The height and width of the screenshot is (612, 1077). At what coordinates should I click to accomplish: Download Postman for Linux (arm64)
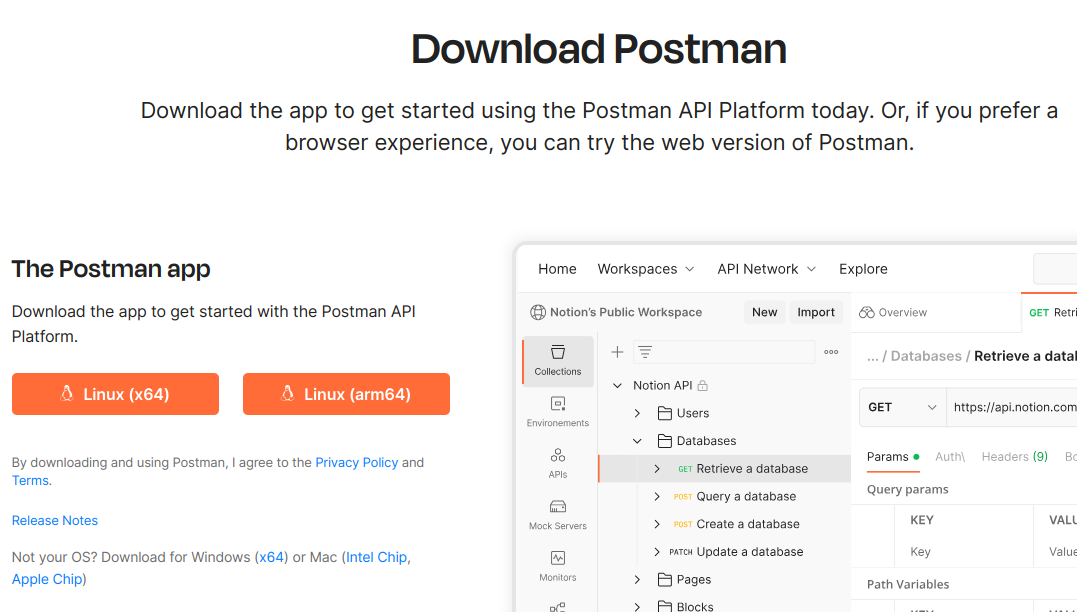tap(346, 394)
